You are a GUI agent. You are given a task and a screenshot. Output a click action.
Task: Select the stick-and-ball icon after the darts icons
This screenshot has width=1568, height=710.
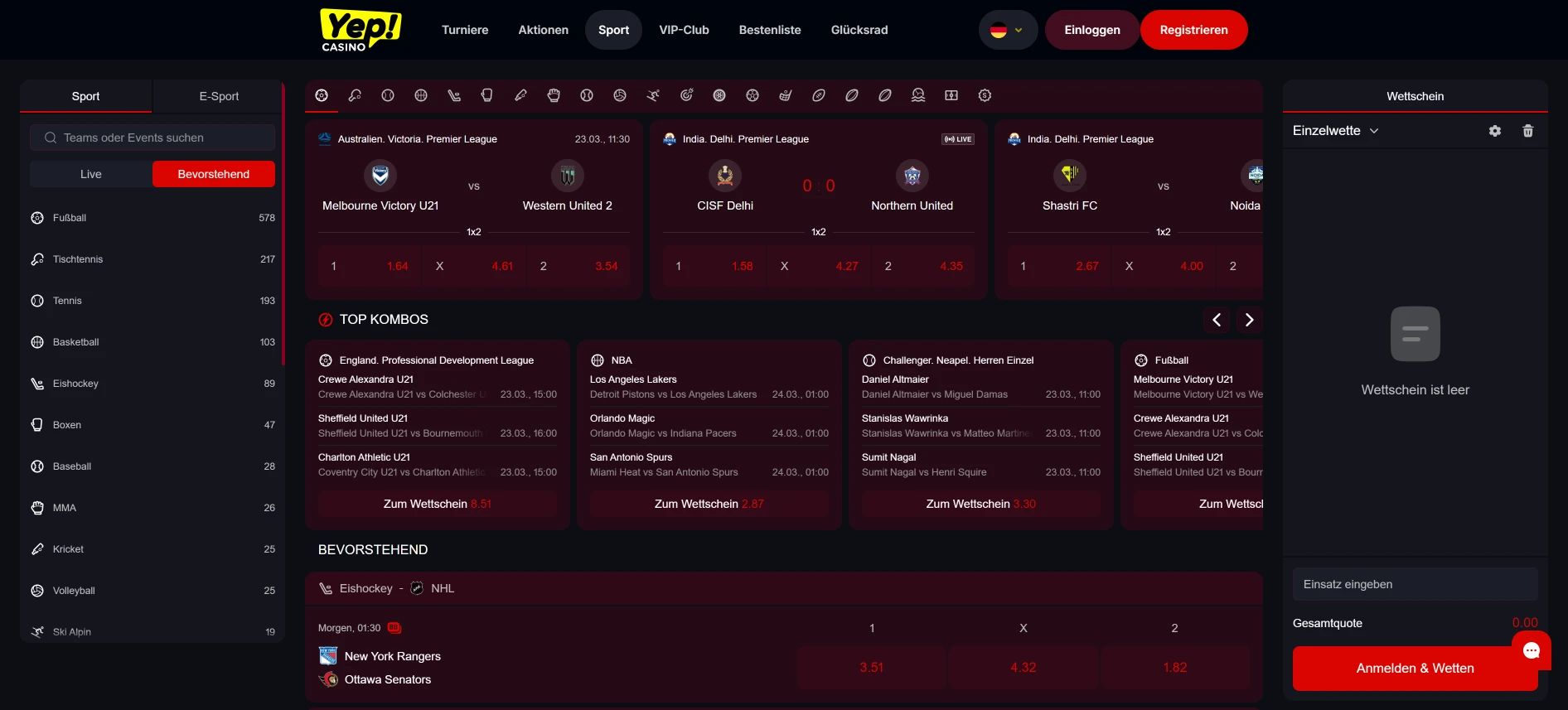coord(786,95)
